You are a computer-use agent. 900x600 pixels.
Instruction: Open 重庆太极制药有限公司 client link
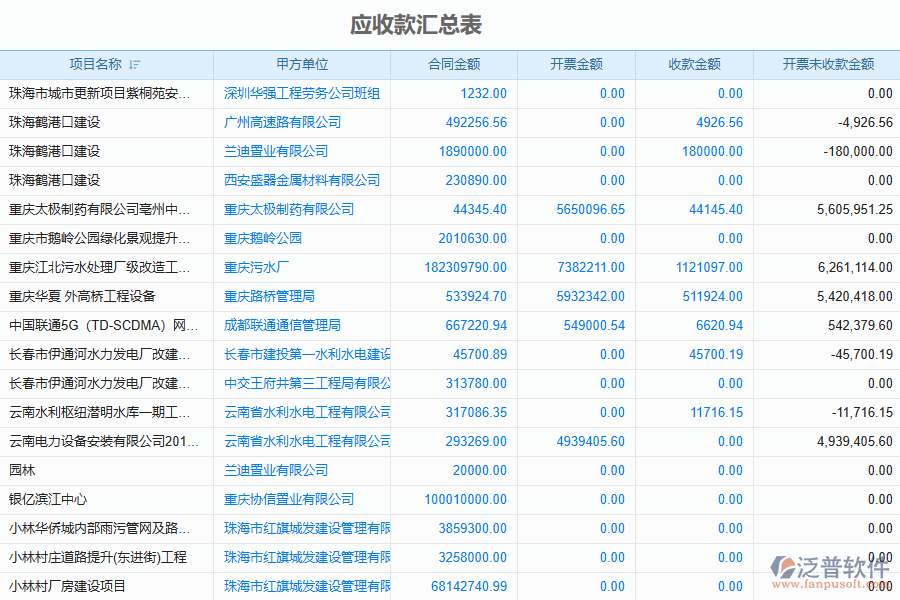289,209
